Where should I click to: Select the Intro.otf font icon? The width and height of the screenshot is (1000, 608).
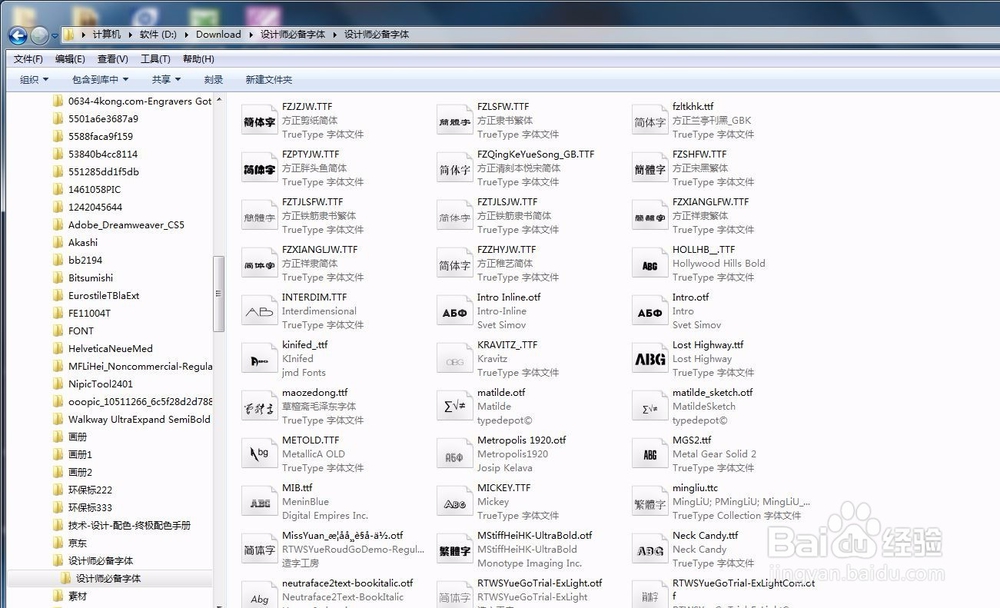(x=649, y=311)
